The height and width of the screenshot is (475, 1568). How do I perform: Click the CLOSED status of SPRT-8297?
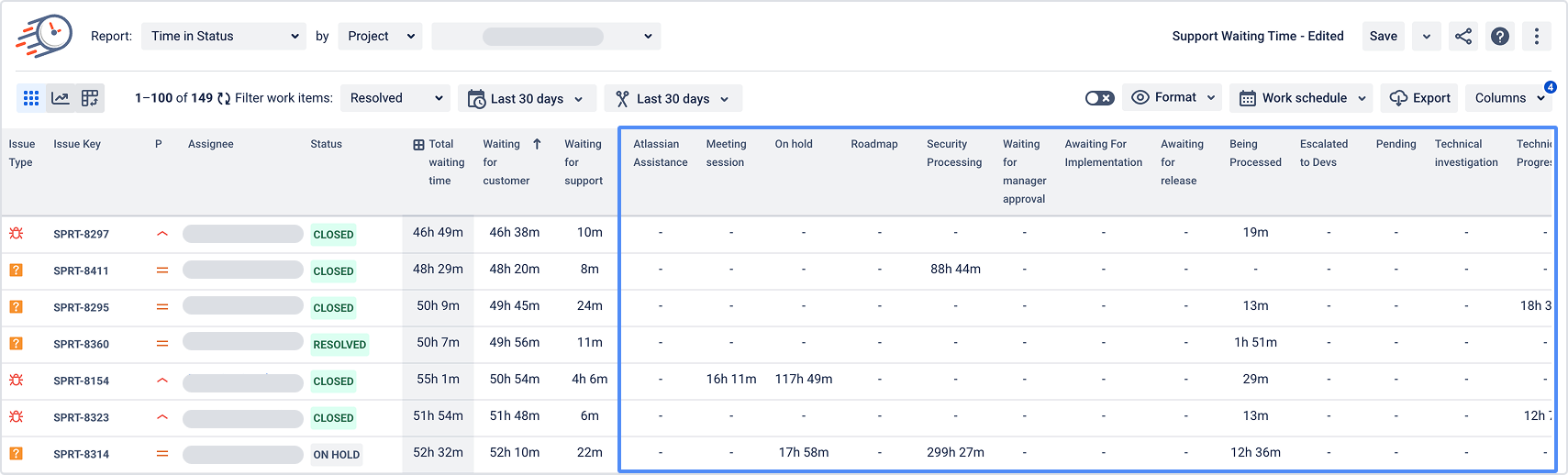(x=333, y=235)
